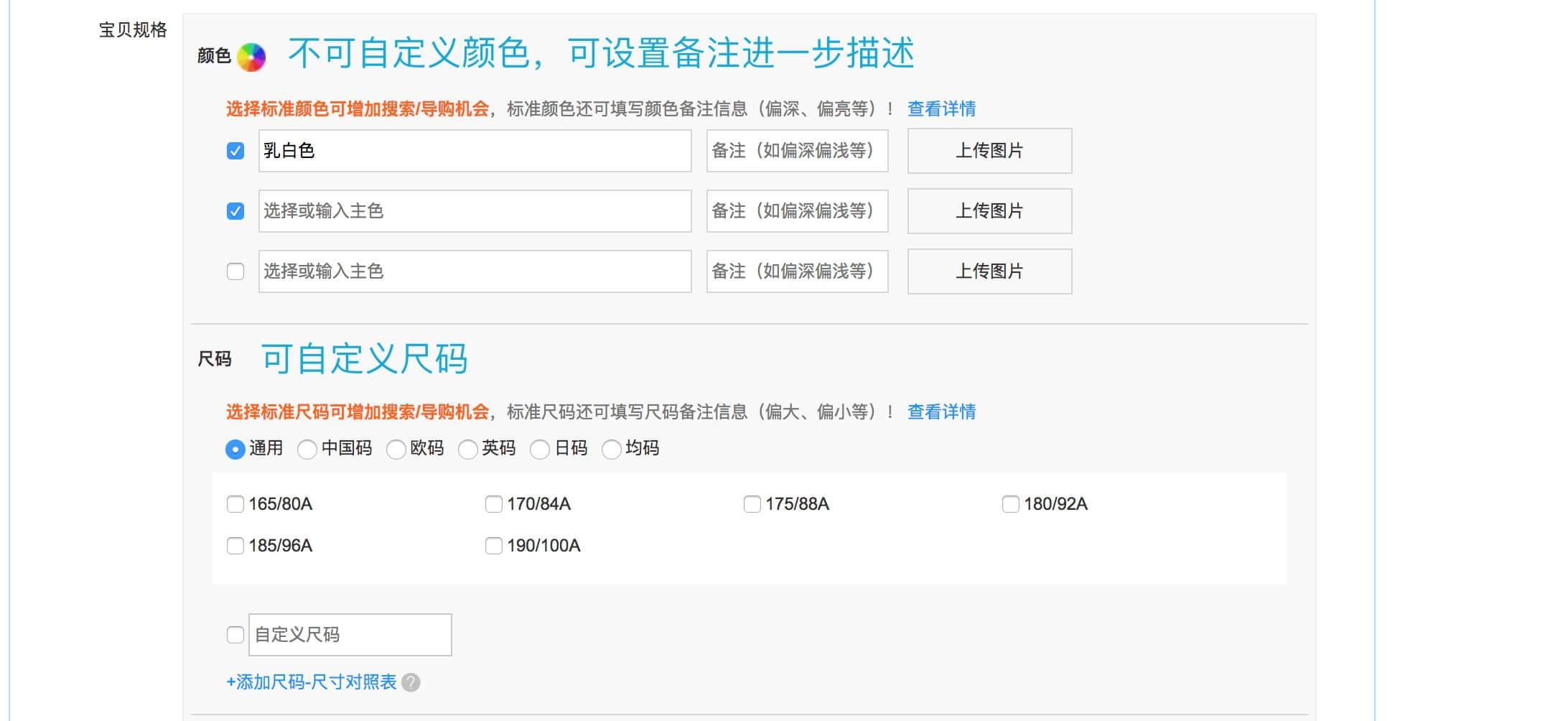The image size is (1568, 721).
Task: Check the 165/80A size option
Action: click(235, 504)
